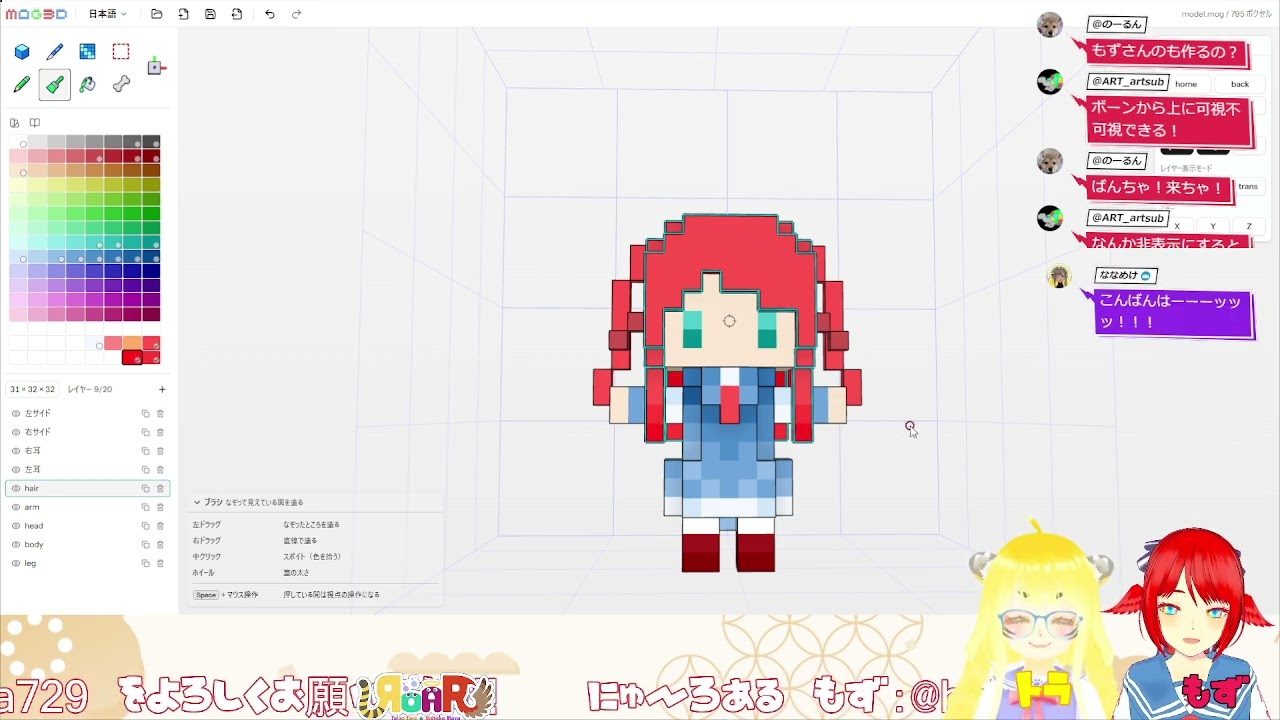Select the arm layer
The width and height of the screenshot is (1280, 720).
point(88,507)
